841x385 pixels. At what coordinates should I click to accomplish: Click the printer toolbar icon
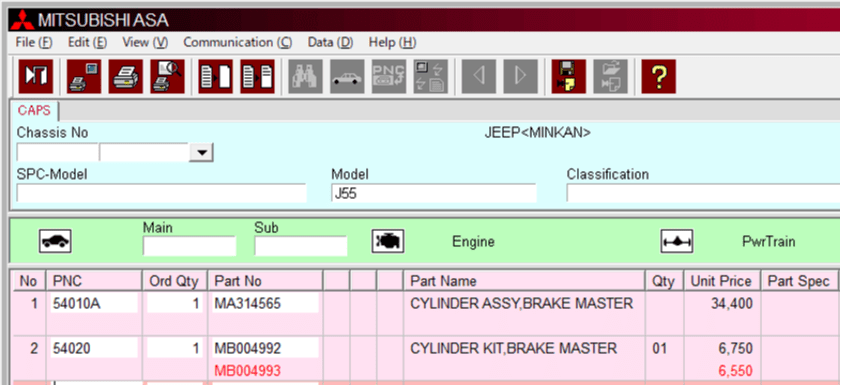pos(126,76)
